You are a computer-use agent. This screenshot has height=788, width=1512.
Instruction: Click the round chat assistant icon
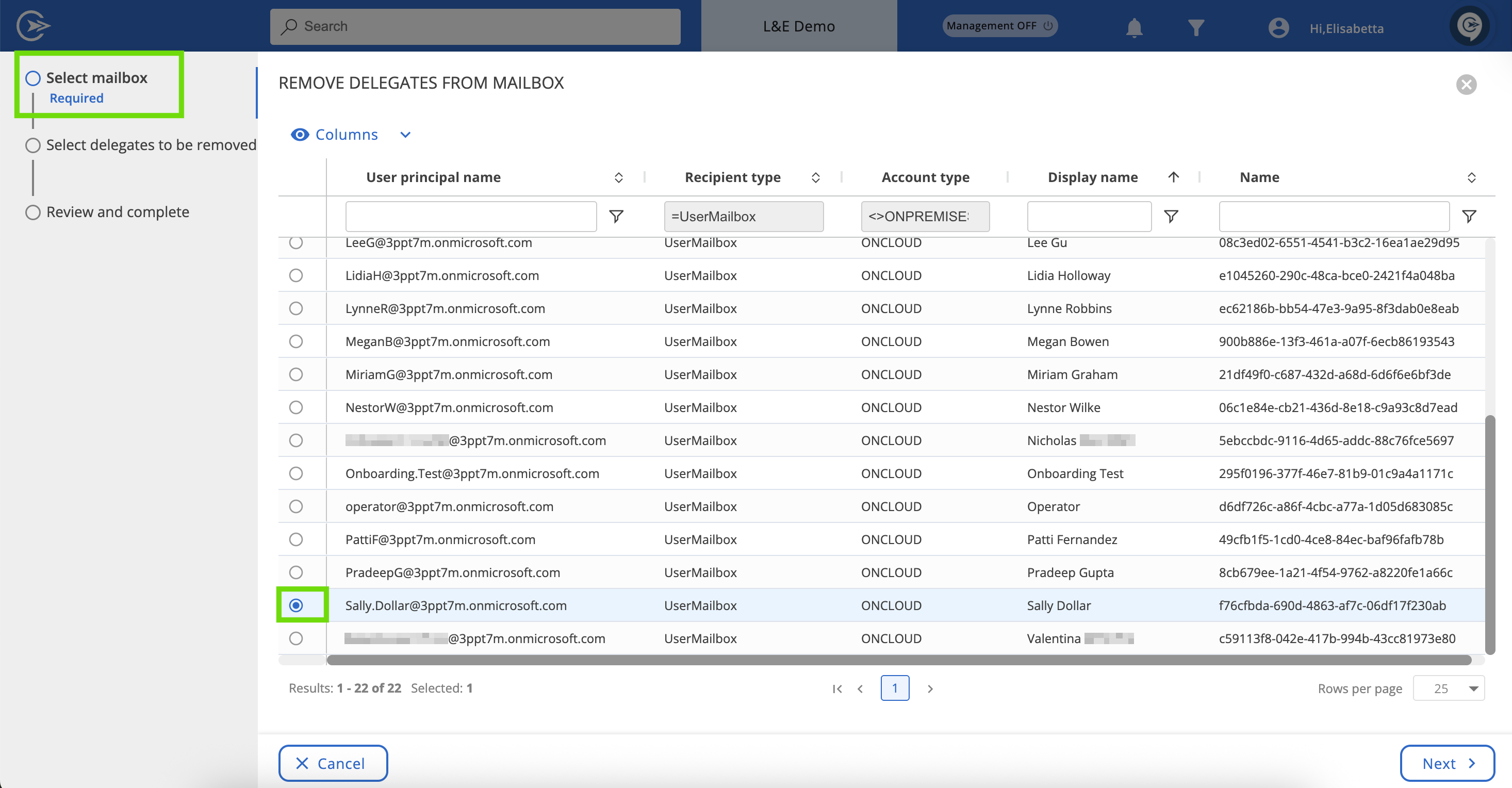(1469, 25)
